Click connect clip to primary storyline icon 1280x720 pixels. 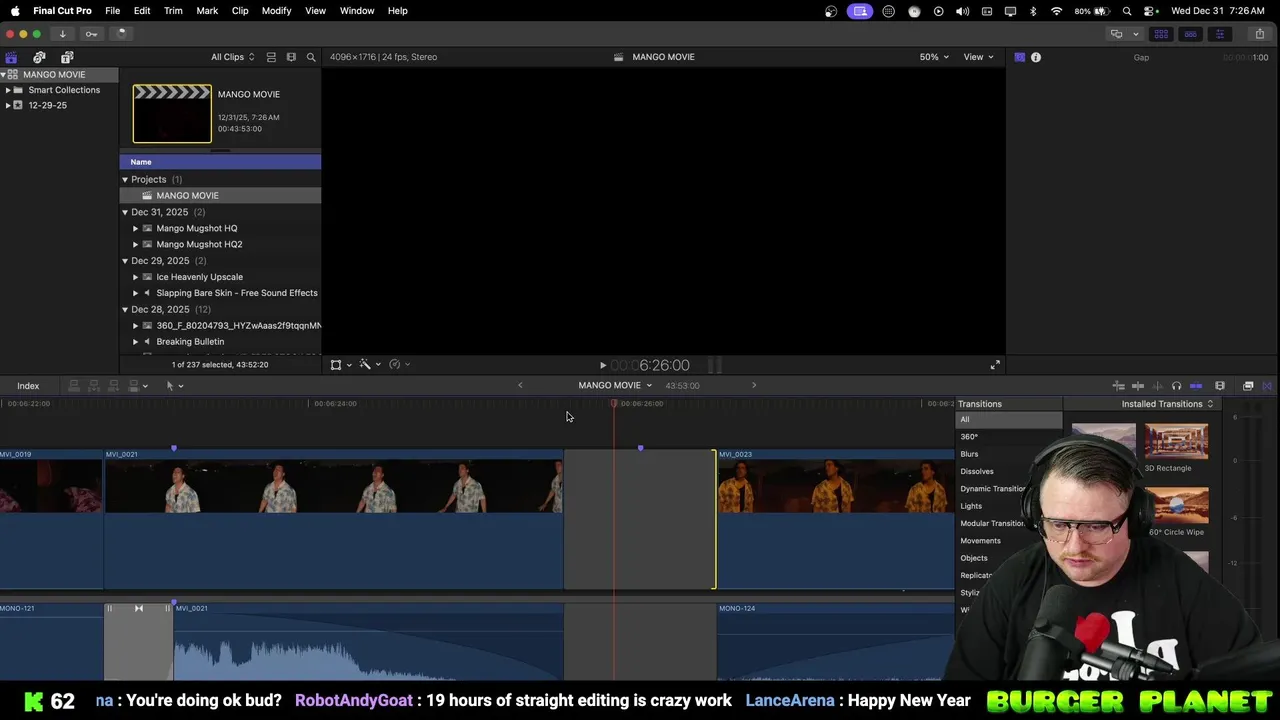(74, 386)
